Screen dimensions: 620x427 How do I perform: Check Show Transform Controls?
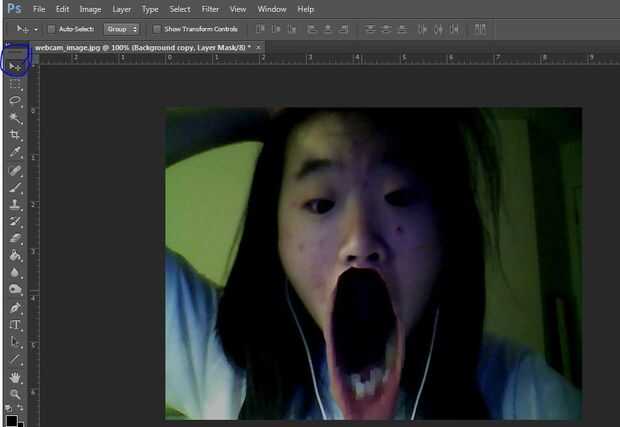(x=157, y=29)
